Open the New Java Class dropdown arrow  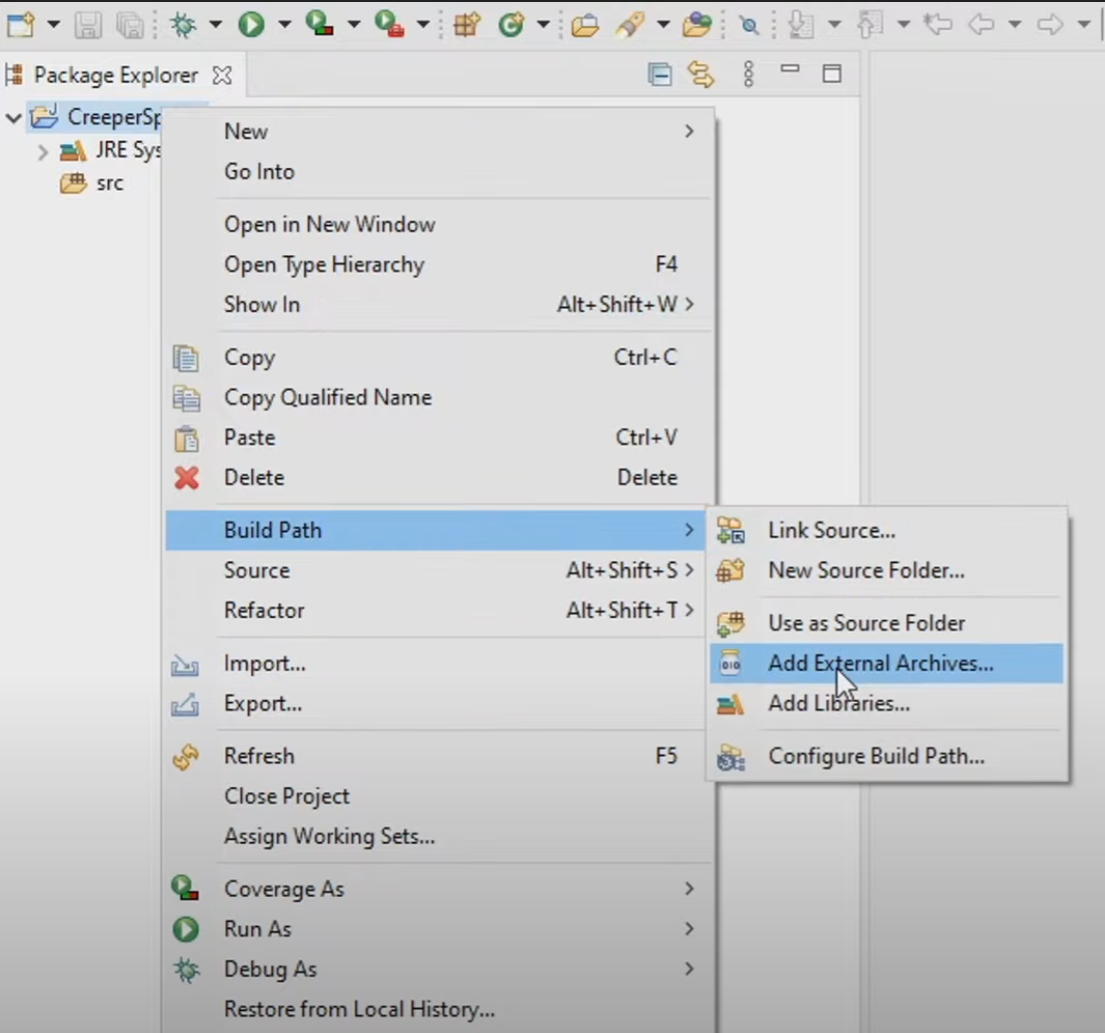pyautogui.click(x=543, y=25)
